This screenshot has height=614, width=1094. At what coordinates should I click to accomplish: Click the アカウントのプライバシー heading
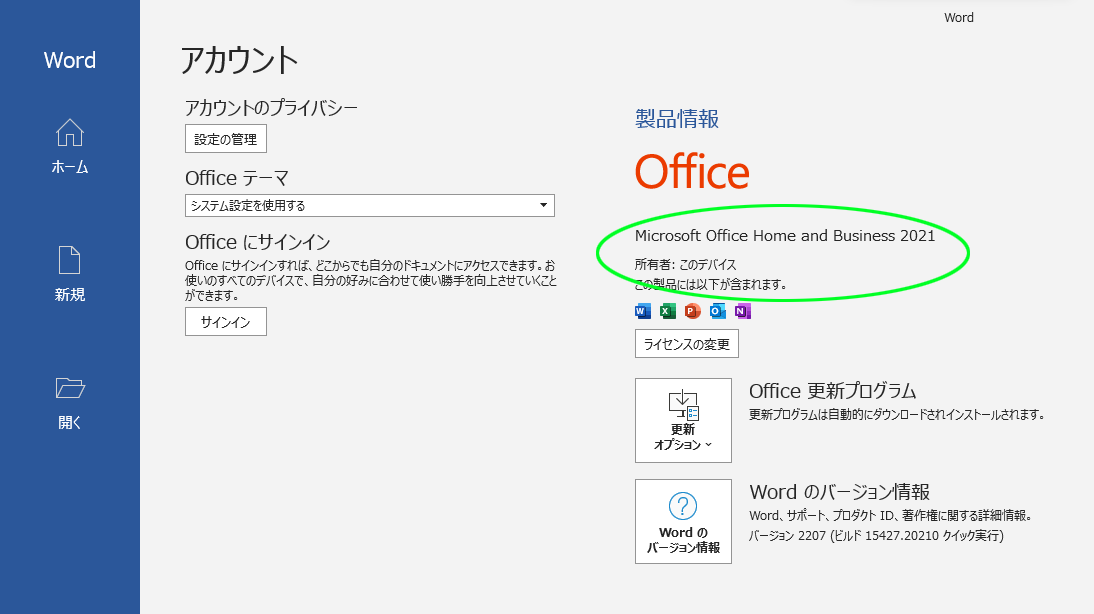(271, 107)
